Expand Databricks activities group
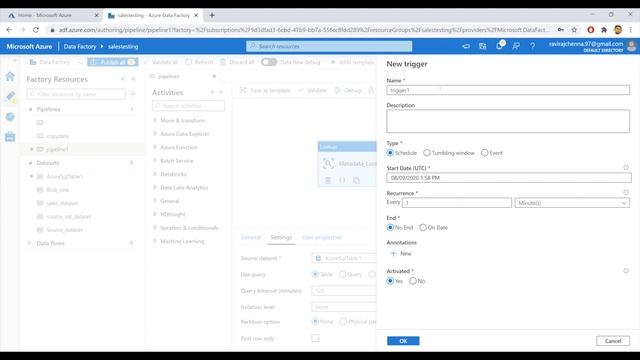 pos(155,174)
